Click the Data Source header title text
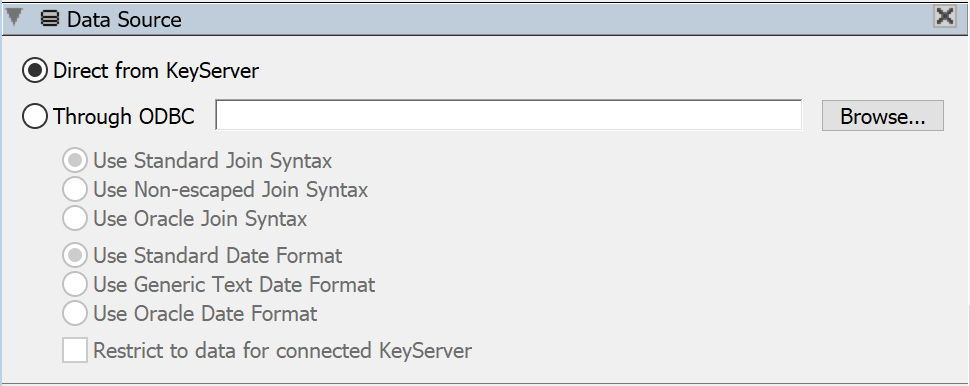 (x=124, y=20)
